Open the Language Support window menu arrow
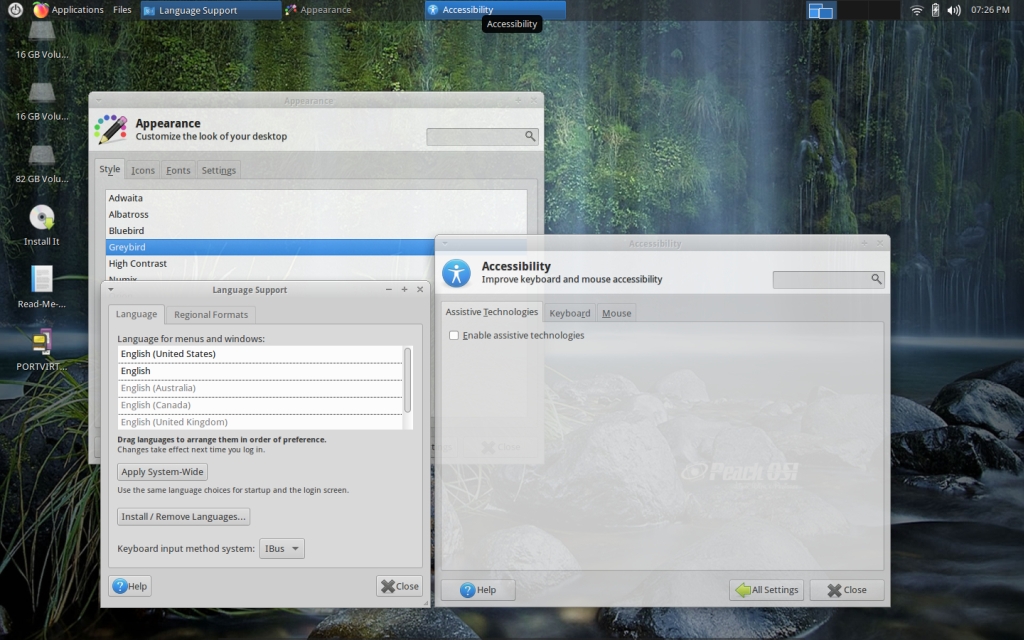Viewport: 1024px width, 640px height. pos(111,289)
